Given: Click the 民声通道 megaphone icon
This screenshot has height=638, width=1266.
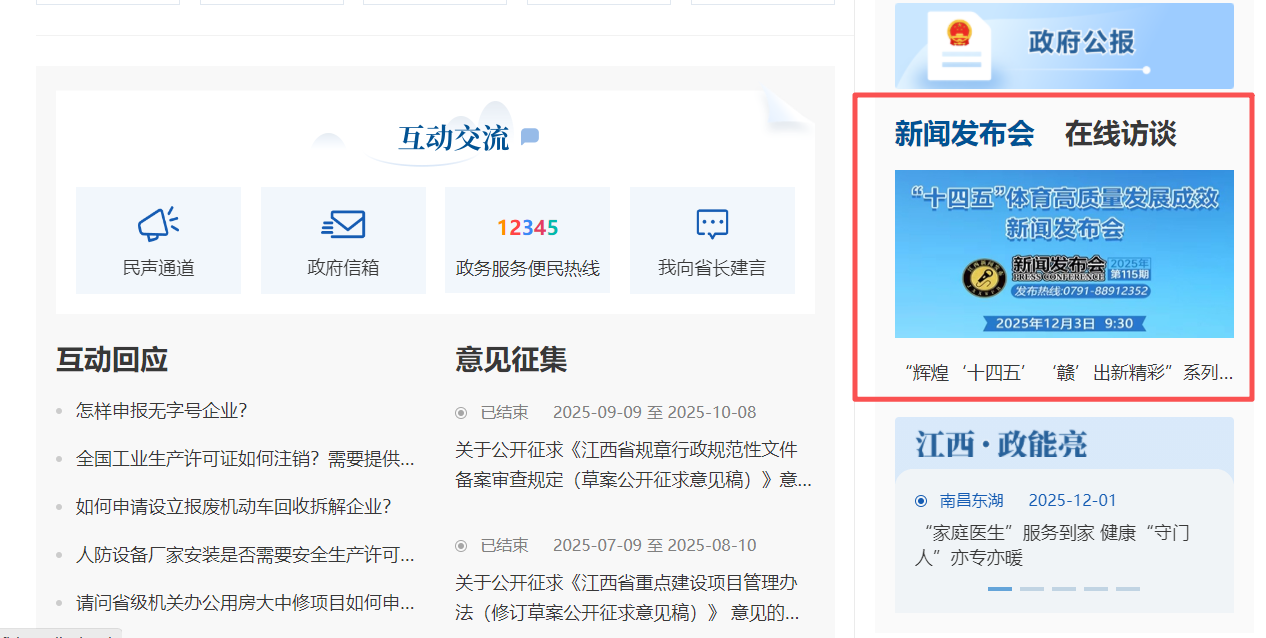Looking at the screenshot, I should (158, 224).
